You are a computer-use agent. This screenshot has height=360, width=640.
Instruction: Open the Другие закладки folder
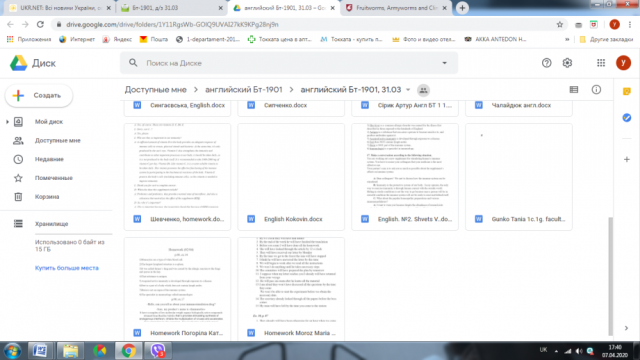pos(606,39)
